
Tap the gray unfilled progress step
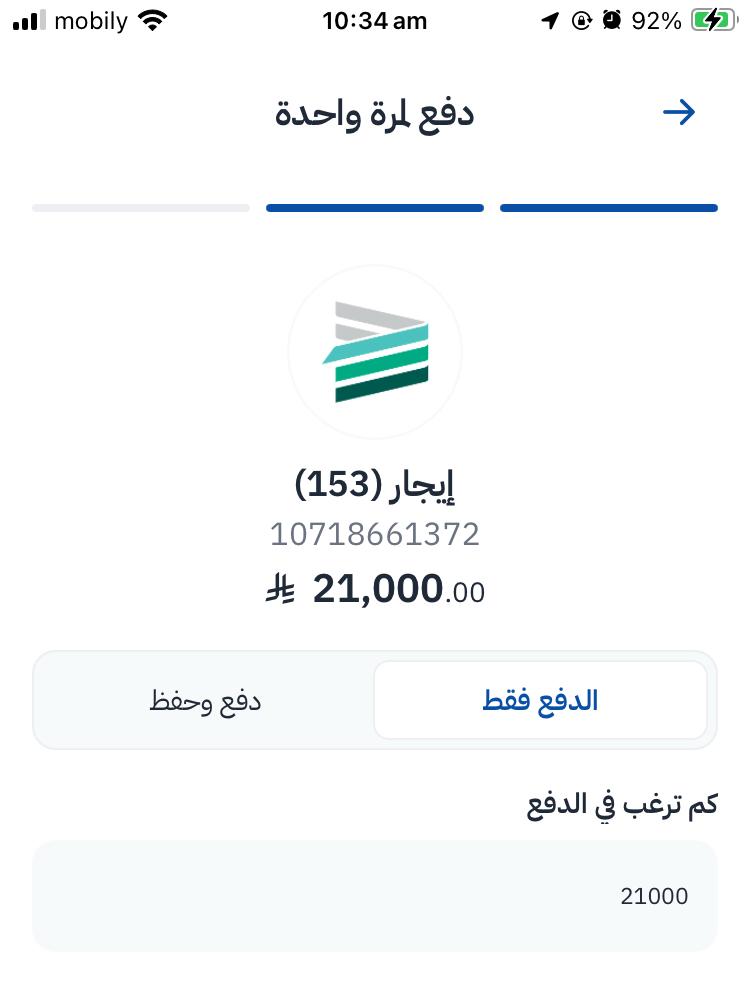tap(141, 208)
